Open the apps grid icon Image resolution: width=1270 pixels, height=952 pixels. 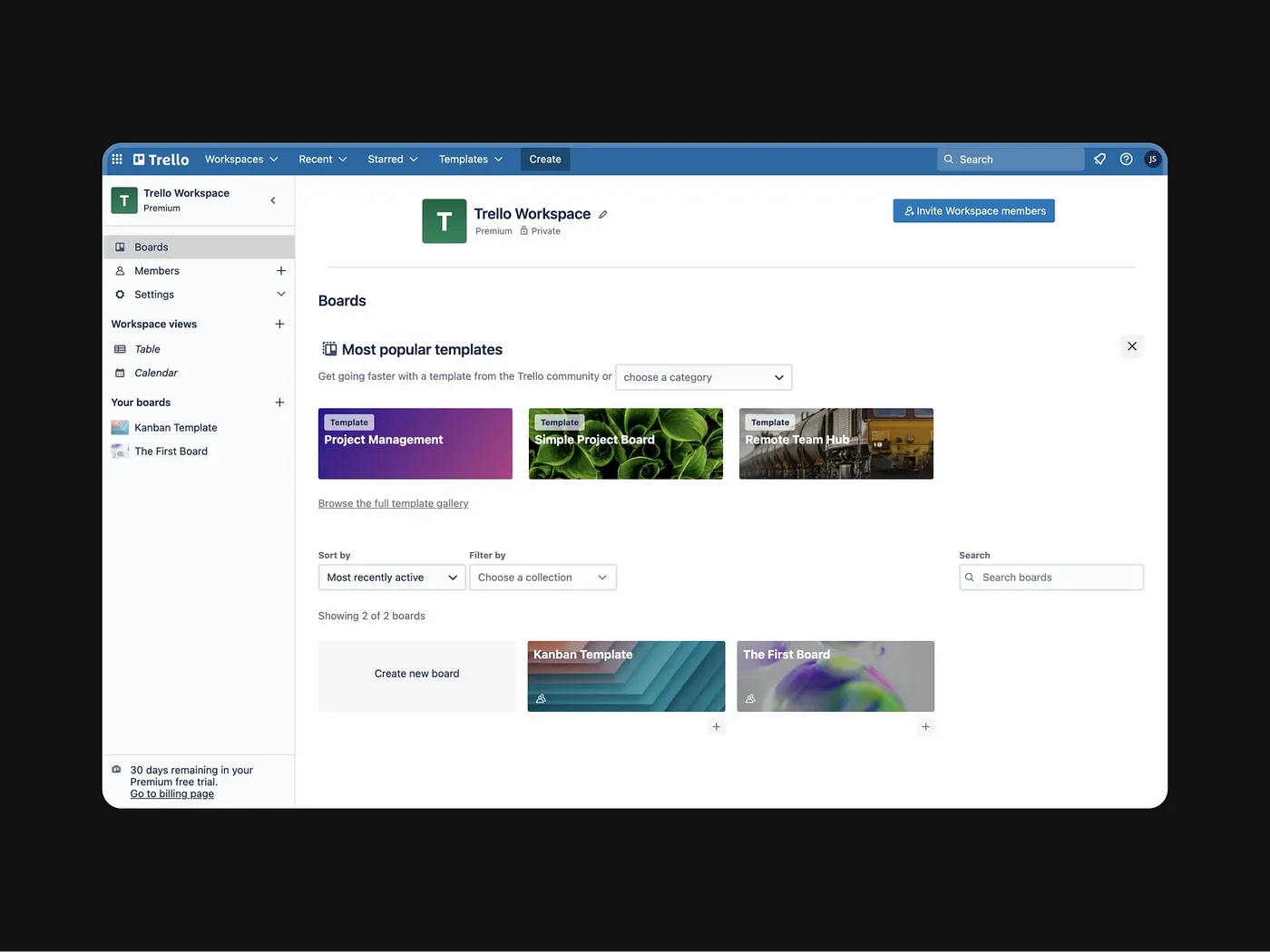pos(117,159)
